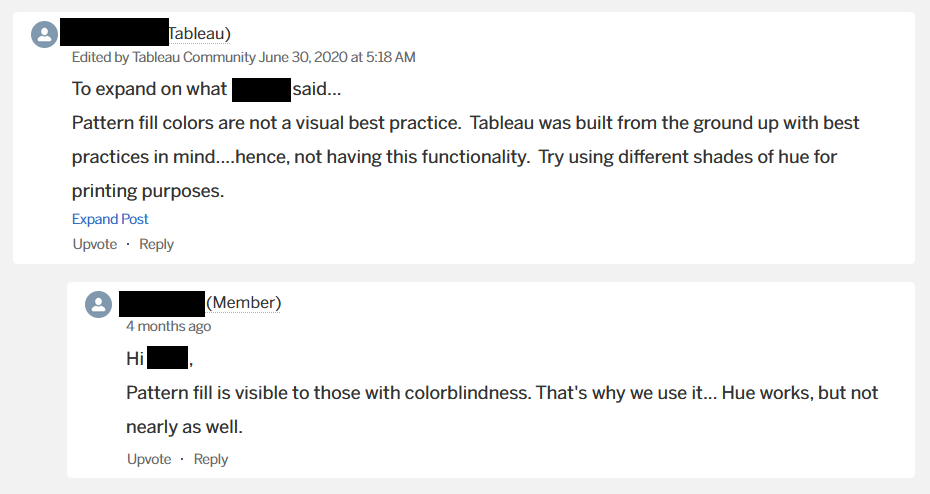Select the 'nearly as well.' line
This screenshot has height=494, width=930.
184,427
